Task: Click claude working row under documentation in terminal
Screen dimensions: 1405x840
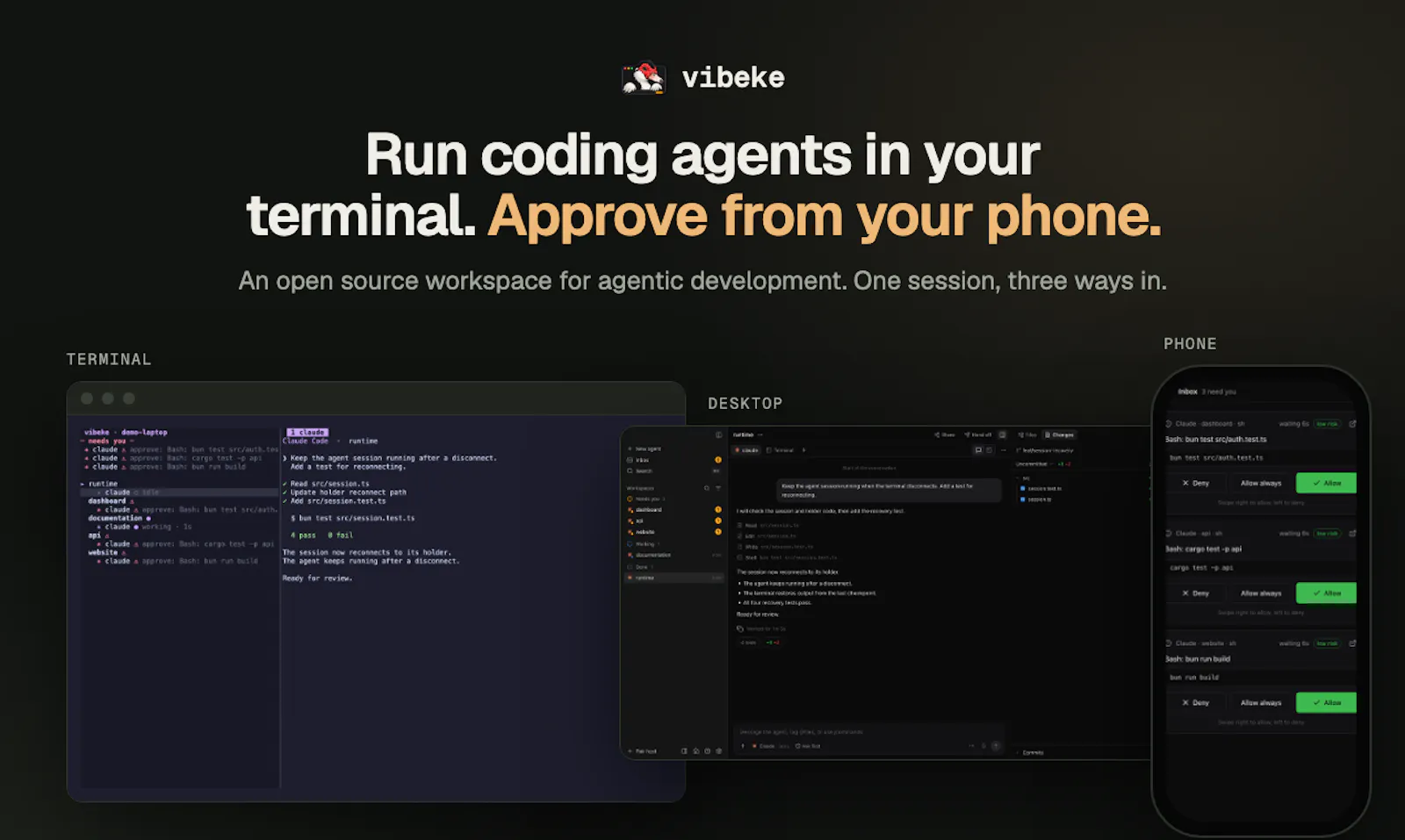Action: [x=144, y=527]
